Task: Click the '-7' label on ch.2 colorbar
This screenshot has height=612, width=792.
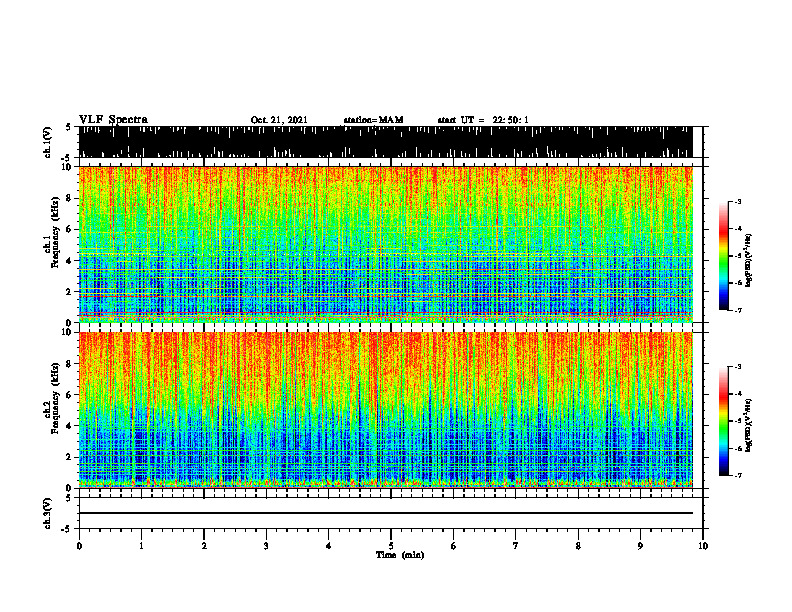Action: (737, 475)
